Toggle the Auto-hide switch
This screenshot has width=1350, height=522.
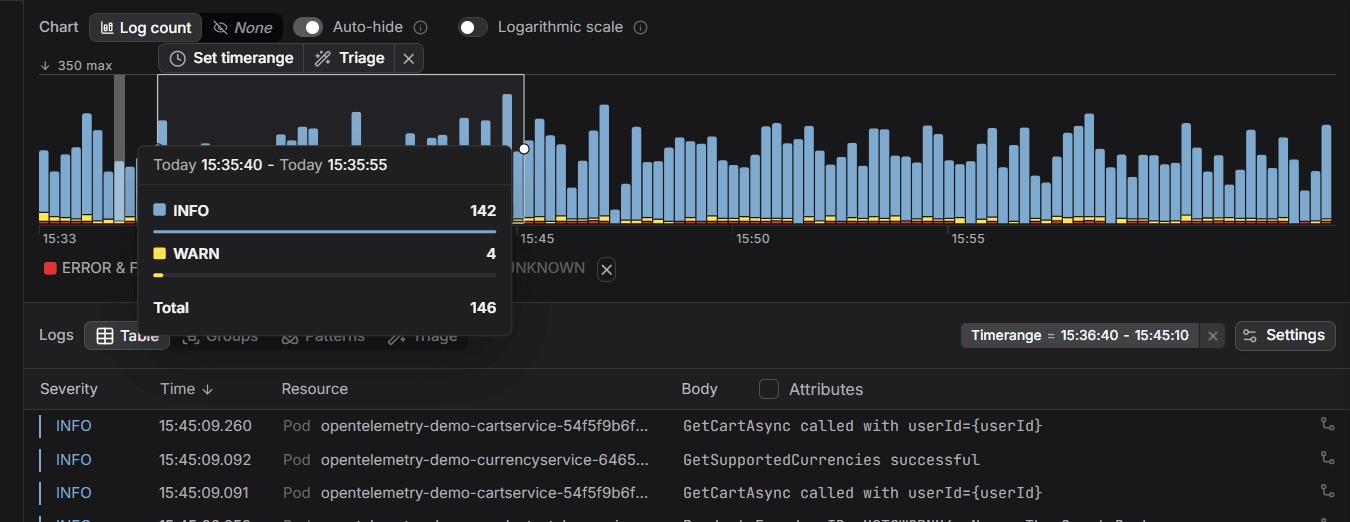(x=308, y=27)
